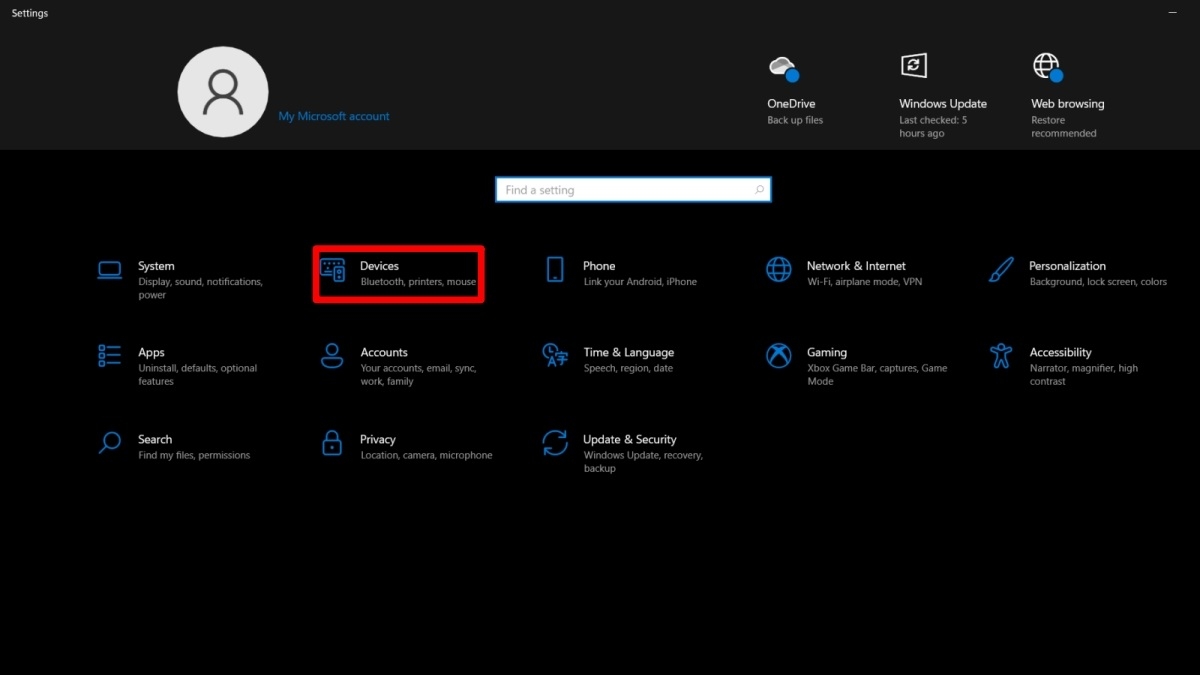Image resolution: width=1200 pixels, height=675 pixels.
Task: Open My Microsoft account link
Action: pyautogui.click(x=334, y=116)
